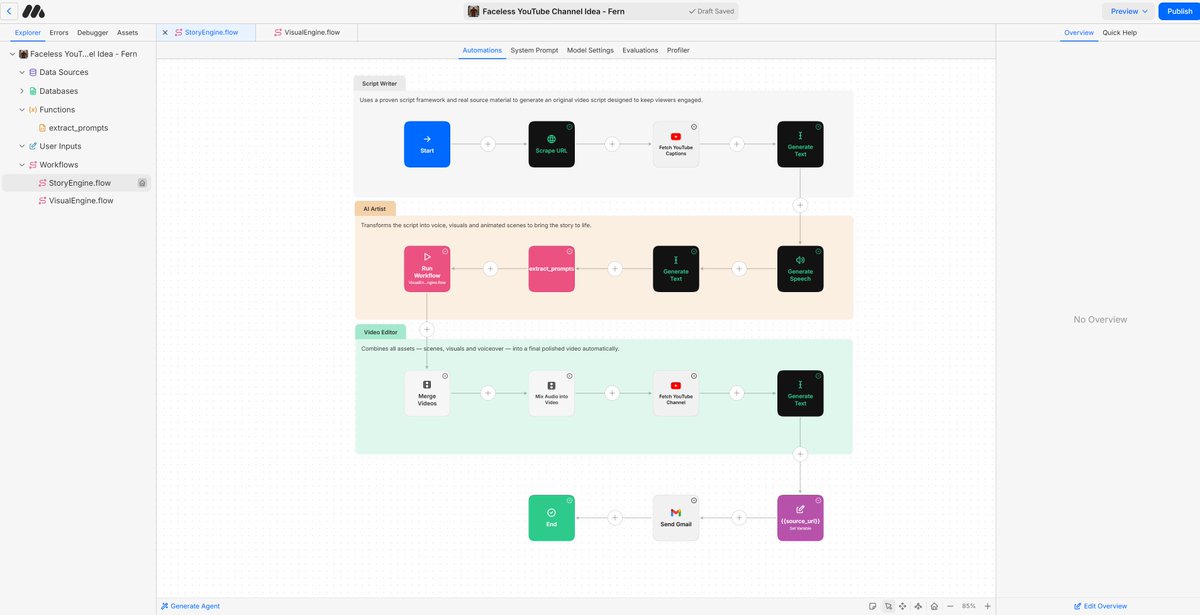This screenshot has height=615, width=1200.
Task: Open the Run Workflow node
Action: [x=427, y=269]
